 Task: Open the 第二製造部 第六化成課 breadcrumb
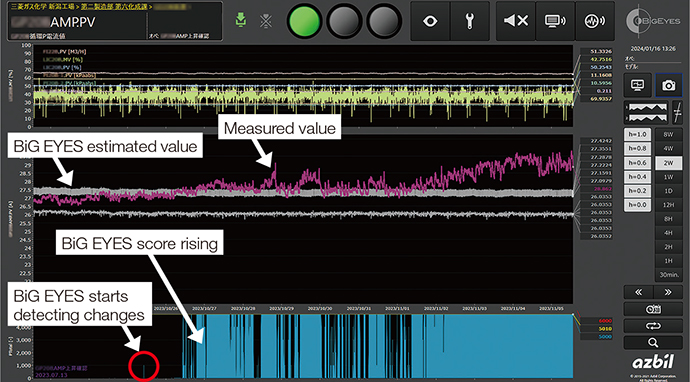(114, 7)
